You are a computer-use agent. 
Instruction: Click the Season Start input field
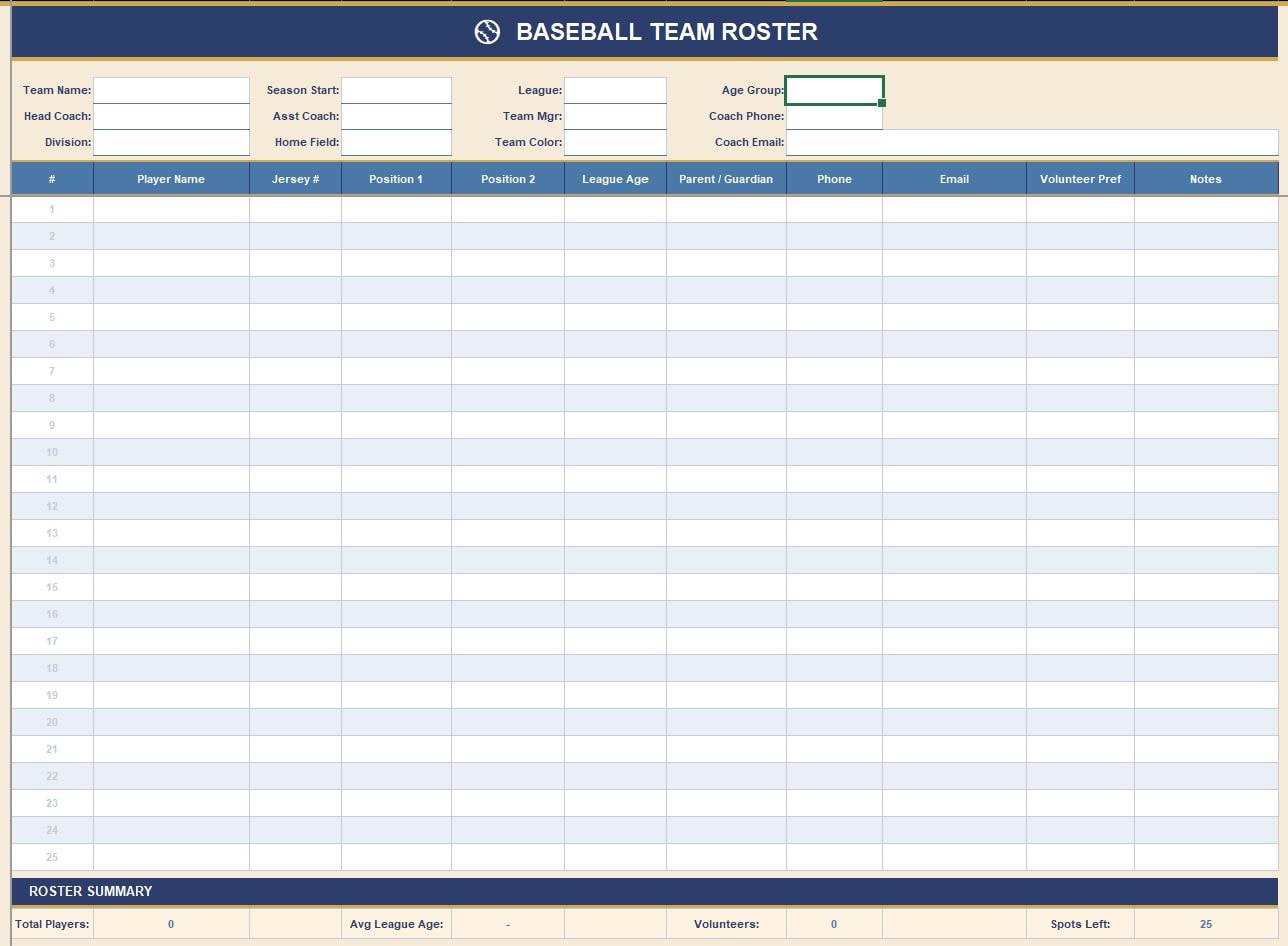coord(396,90)
